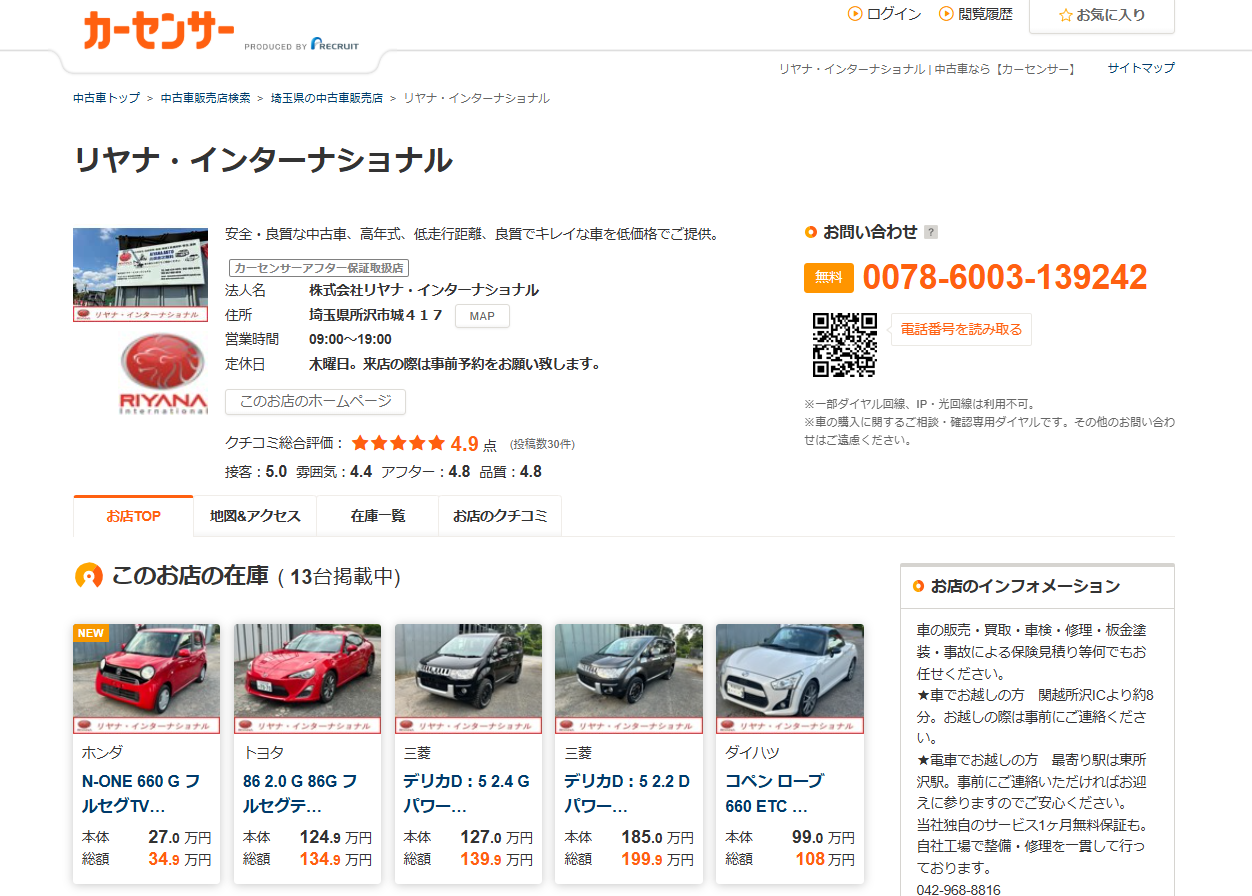1252x896 pixels.
Task: Switch to the 地図&アクセス tab
Action: coord(255,516)
